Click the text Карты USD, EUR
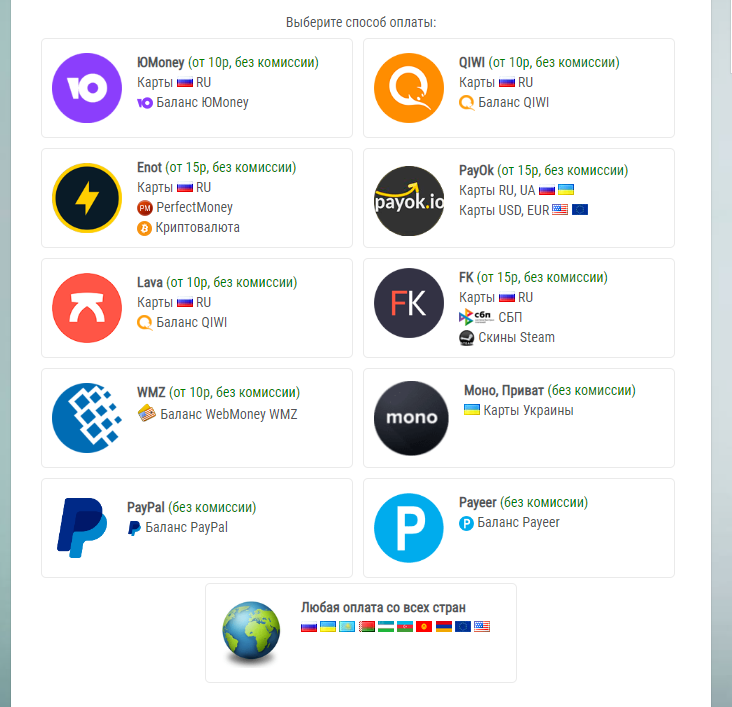Screen dimensions: 732x707 [504, 211]
